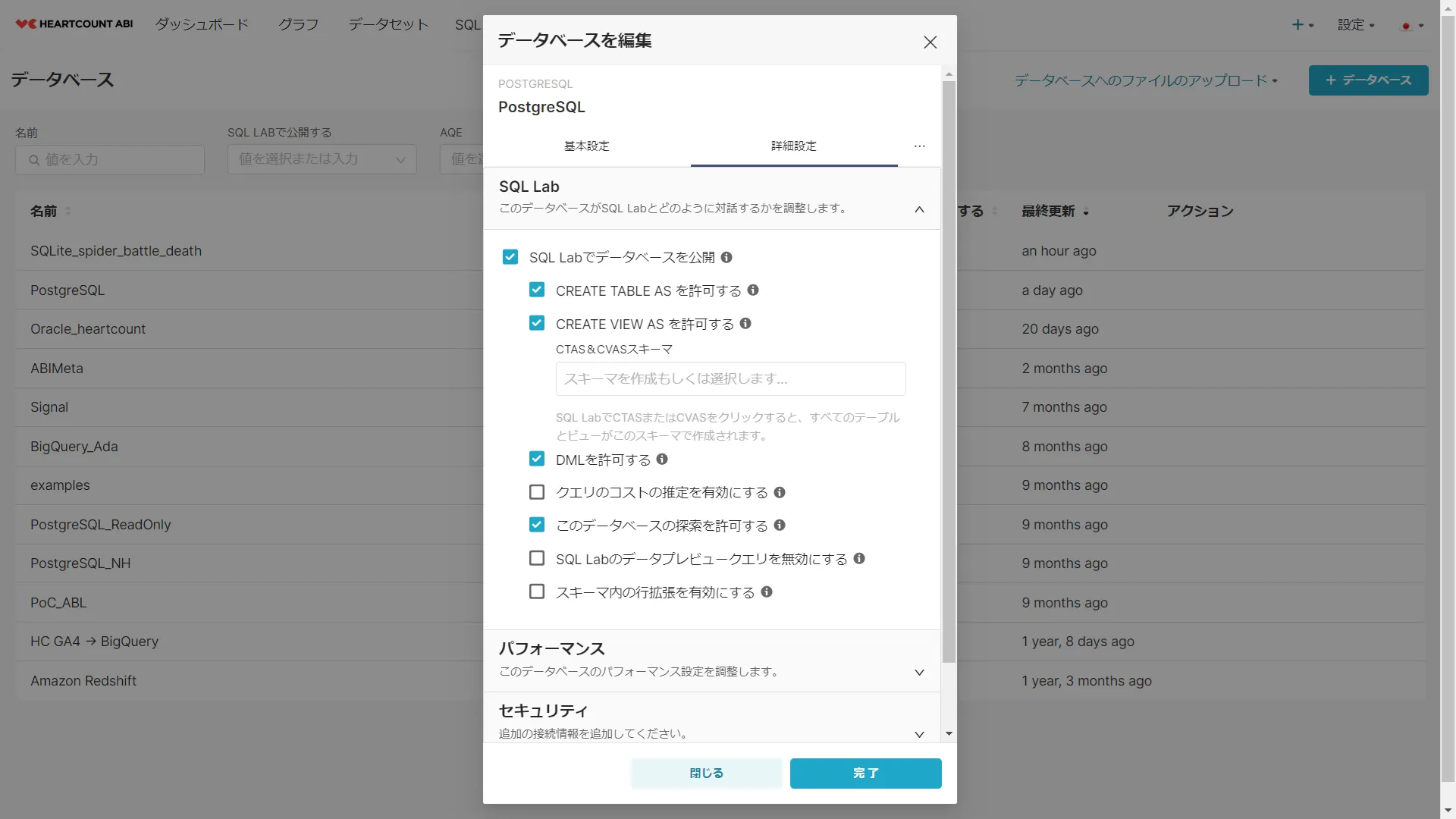This screenshot has width=1456, height=819.
Task: Click info icon next to このデータベースの探索を許可する
Action: click(780, 525)
